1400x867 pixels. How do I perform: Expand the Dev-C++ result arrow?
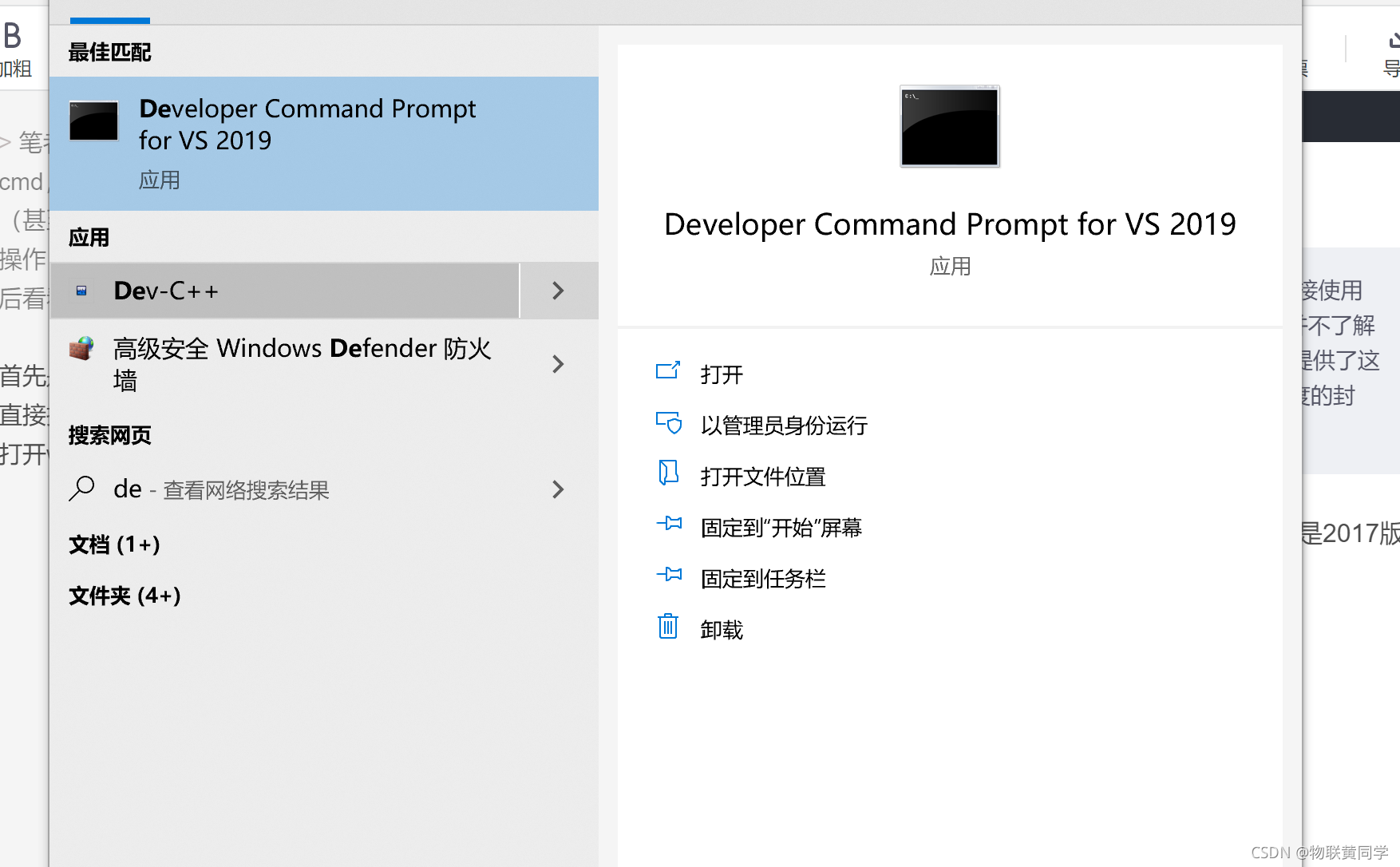559,291
